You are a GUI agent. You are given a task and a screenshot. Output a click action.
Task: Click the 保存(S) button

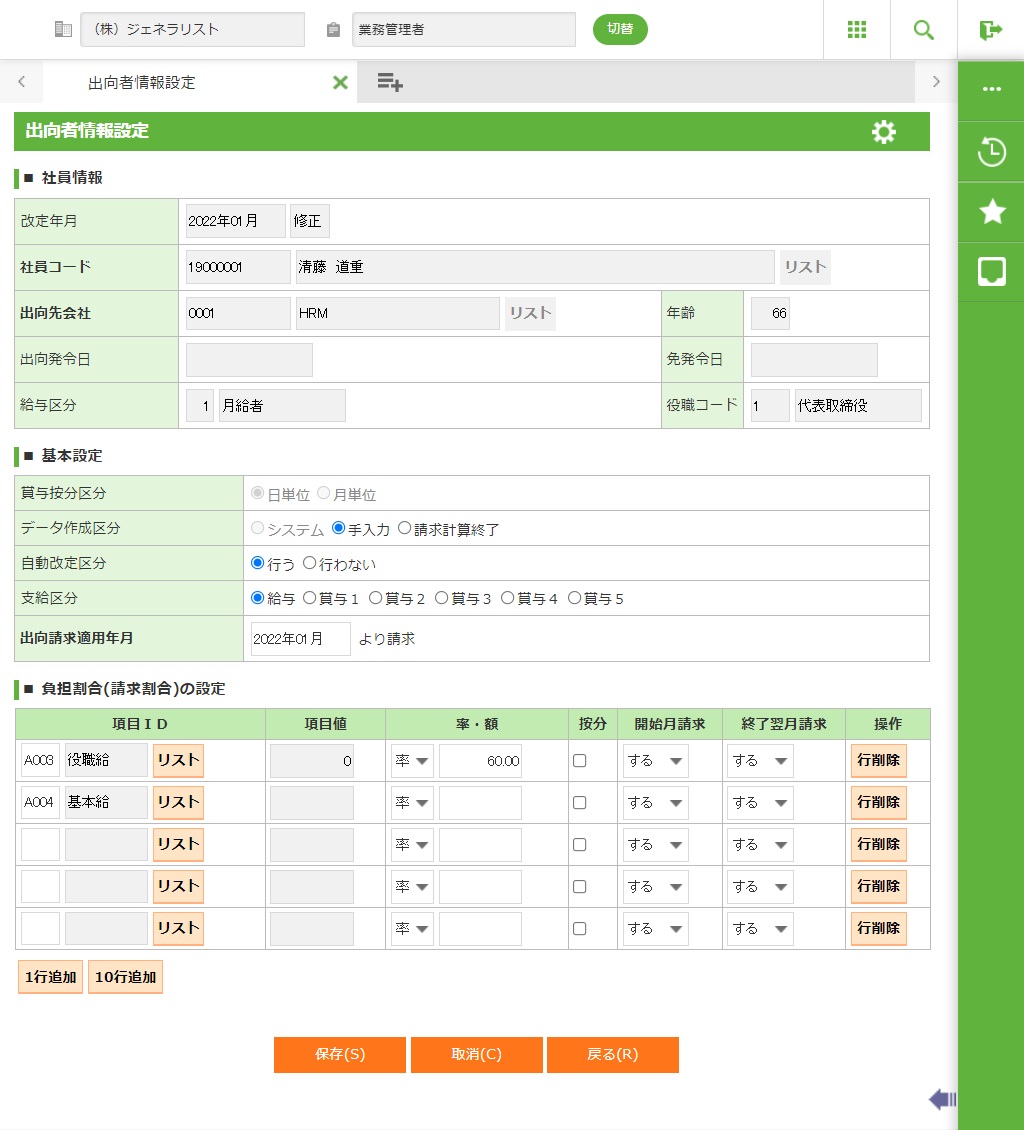point(340,1055)
